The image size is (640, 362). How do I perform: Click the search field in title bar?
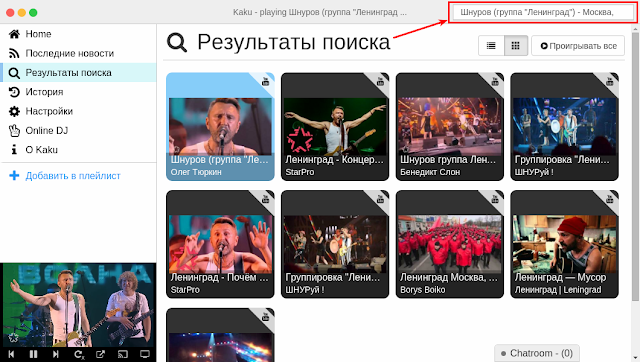point(542,12)
